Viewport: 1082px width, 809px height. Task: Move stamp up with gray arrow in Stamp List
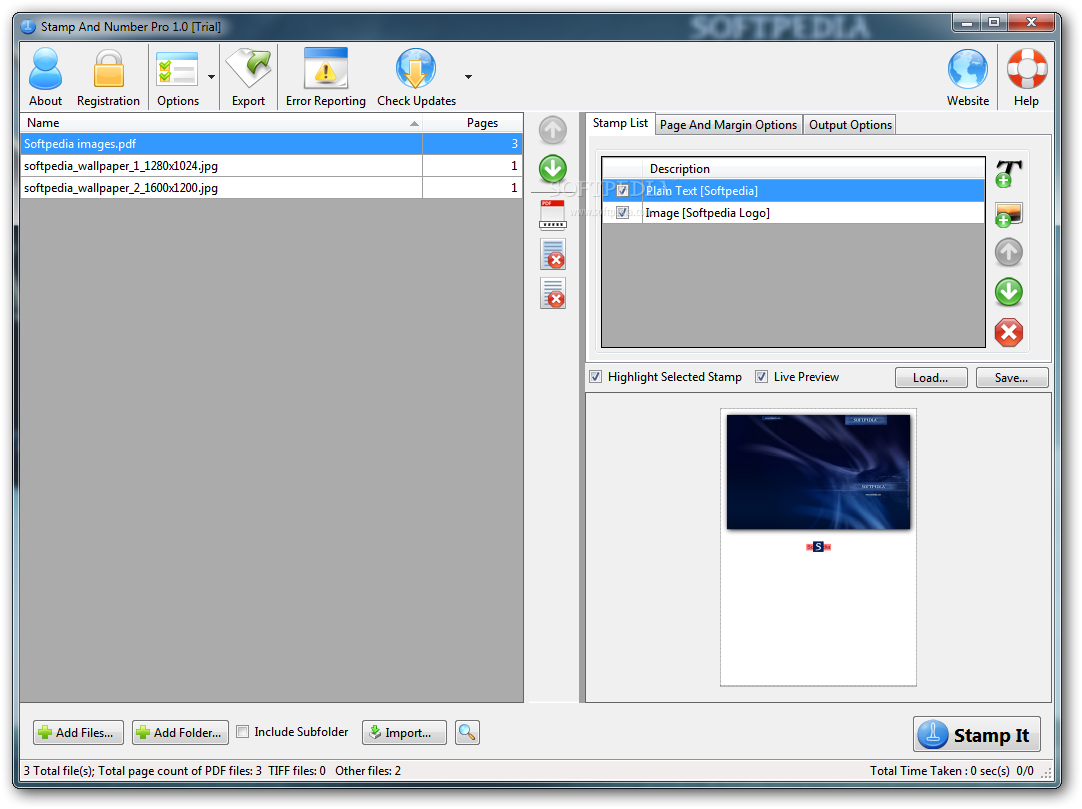click(1008, 253)
